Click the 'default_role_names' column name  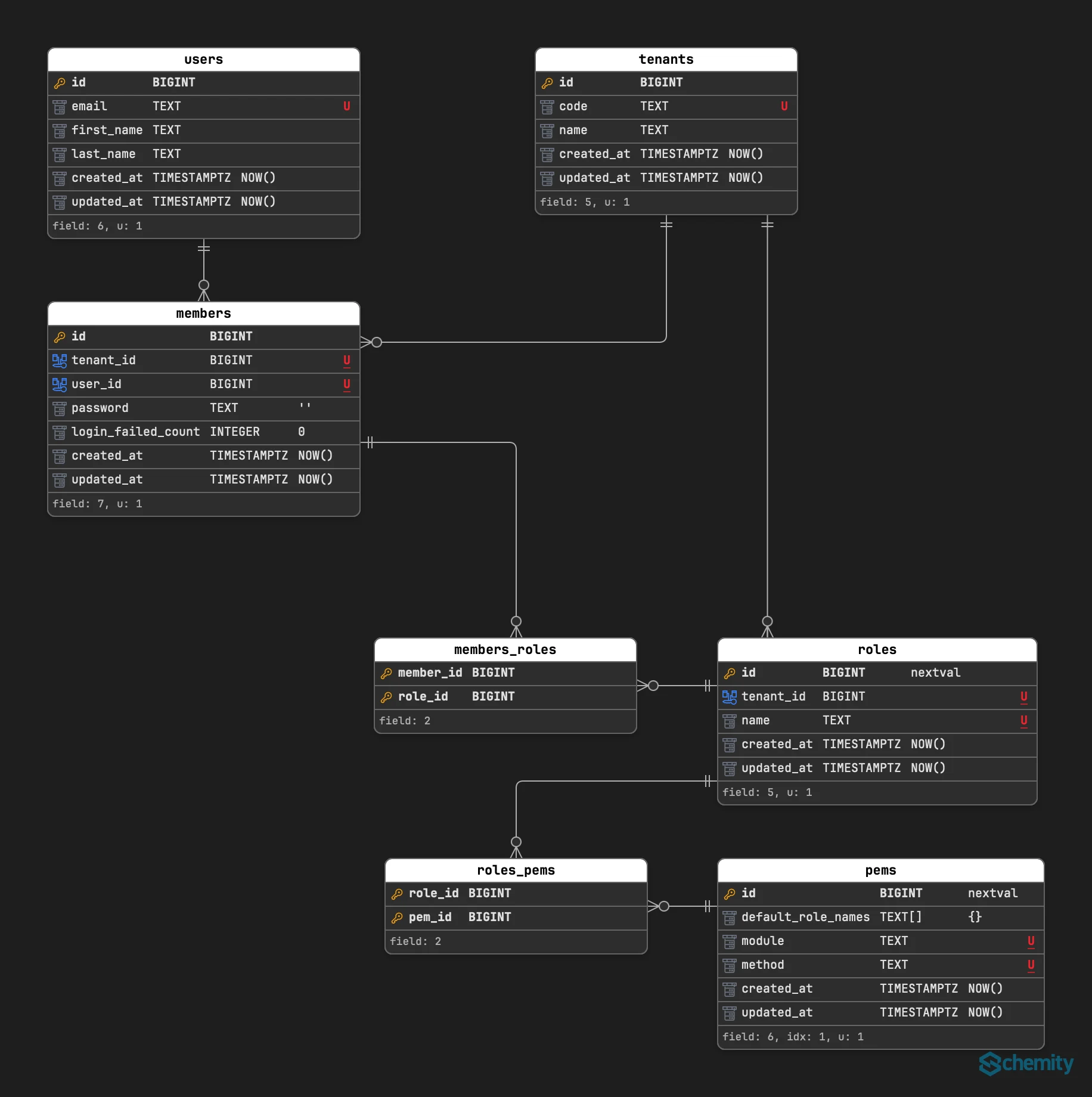pyautogui.click(x=806, y=917)
